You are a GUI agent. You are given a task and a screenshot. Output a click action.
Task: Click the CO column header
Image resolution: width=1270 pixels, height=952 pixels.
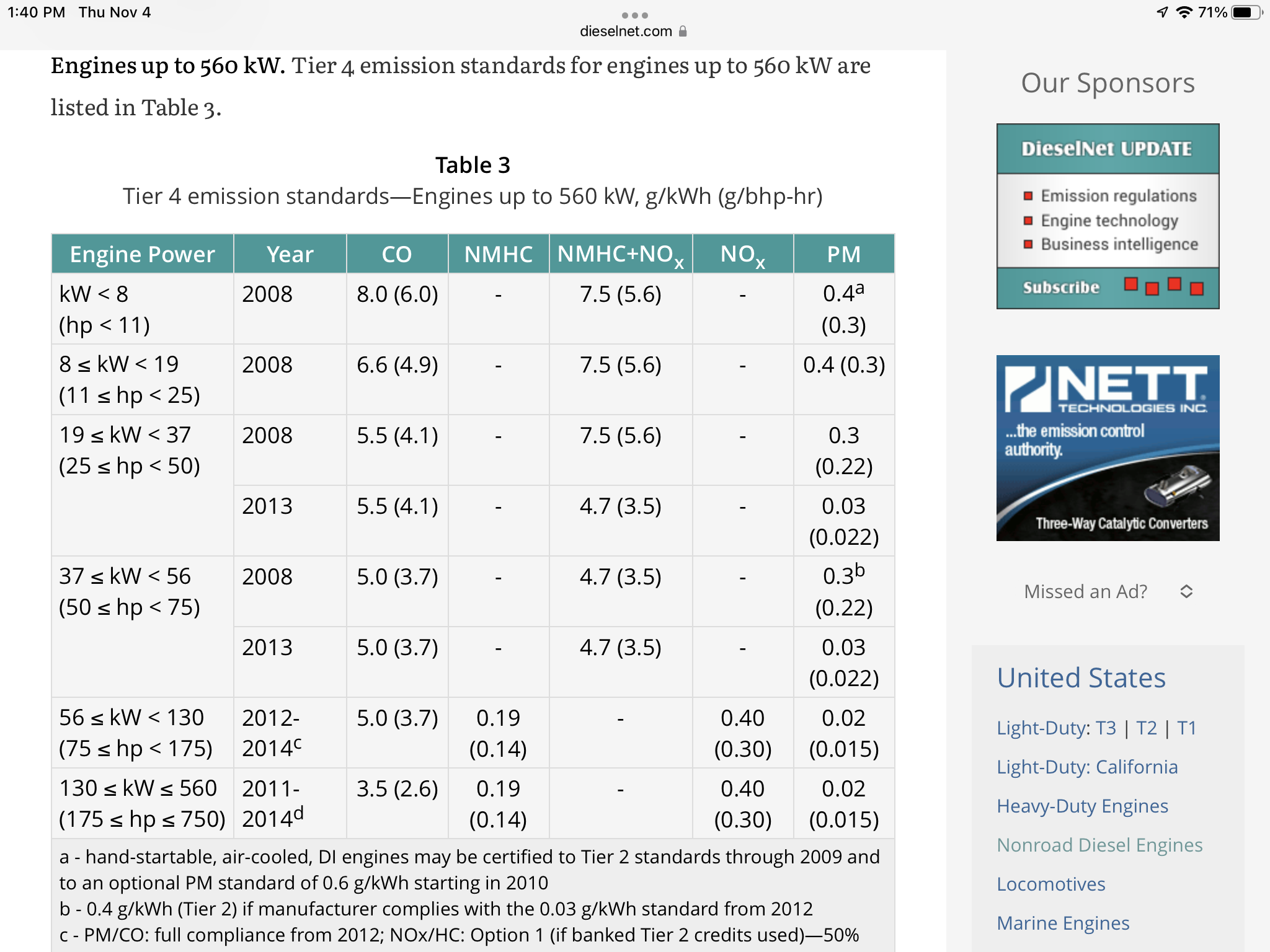(397, 254)
